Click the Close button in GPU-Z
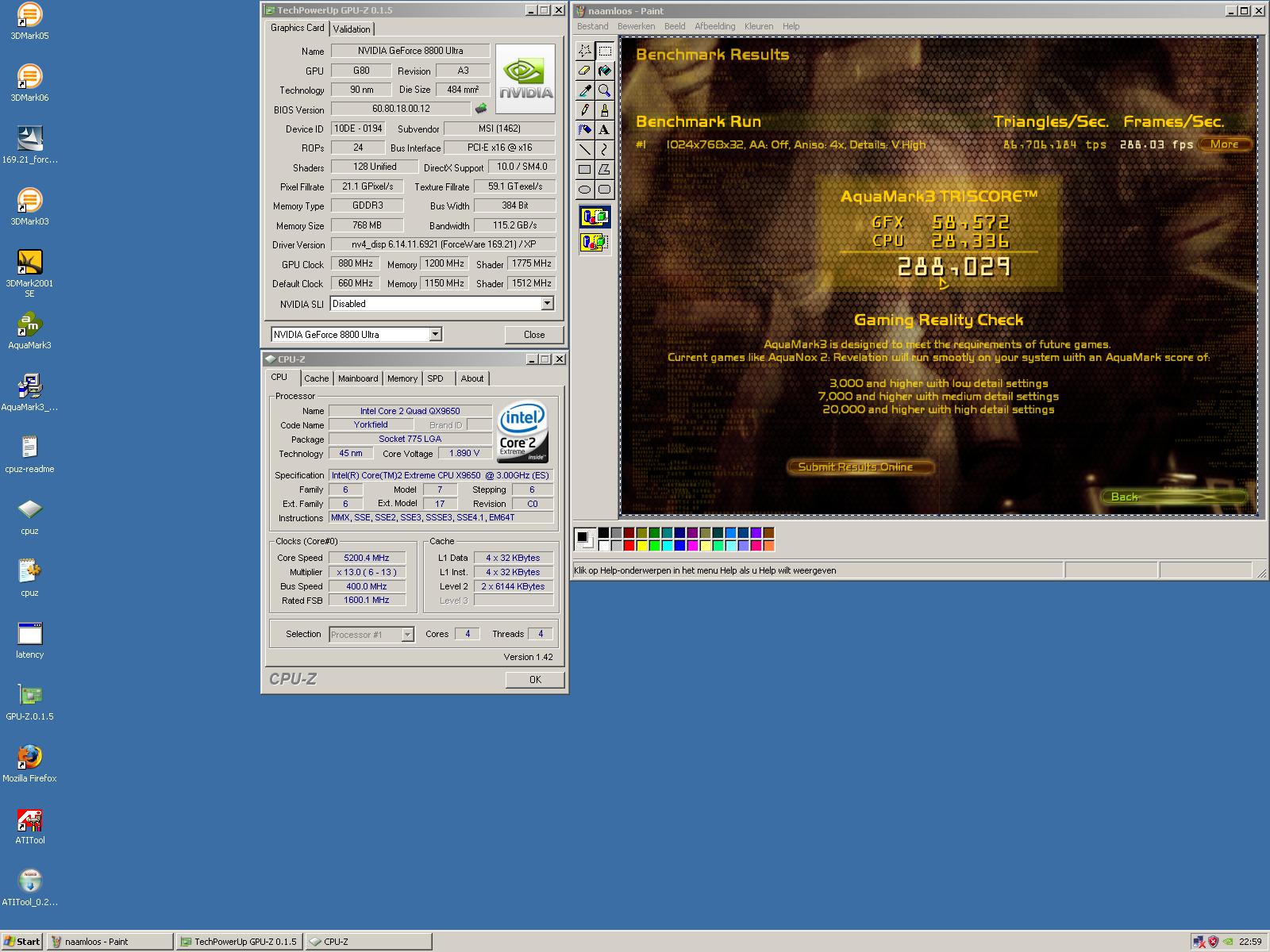Viewport: 1270px width, 952px height. click(x=534, y=335)
